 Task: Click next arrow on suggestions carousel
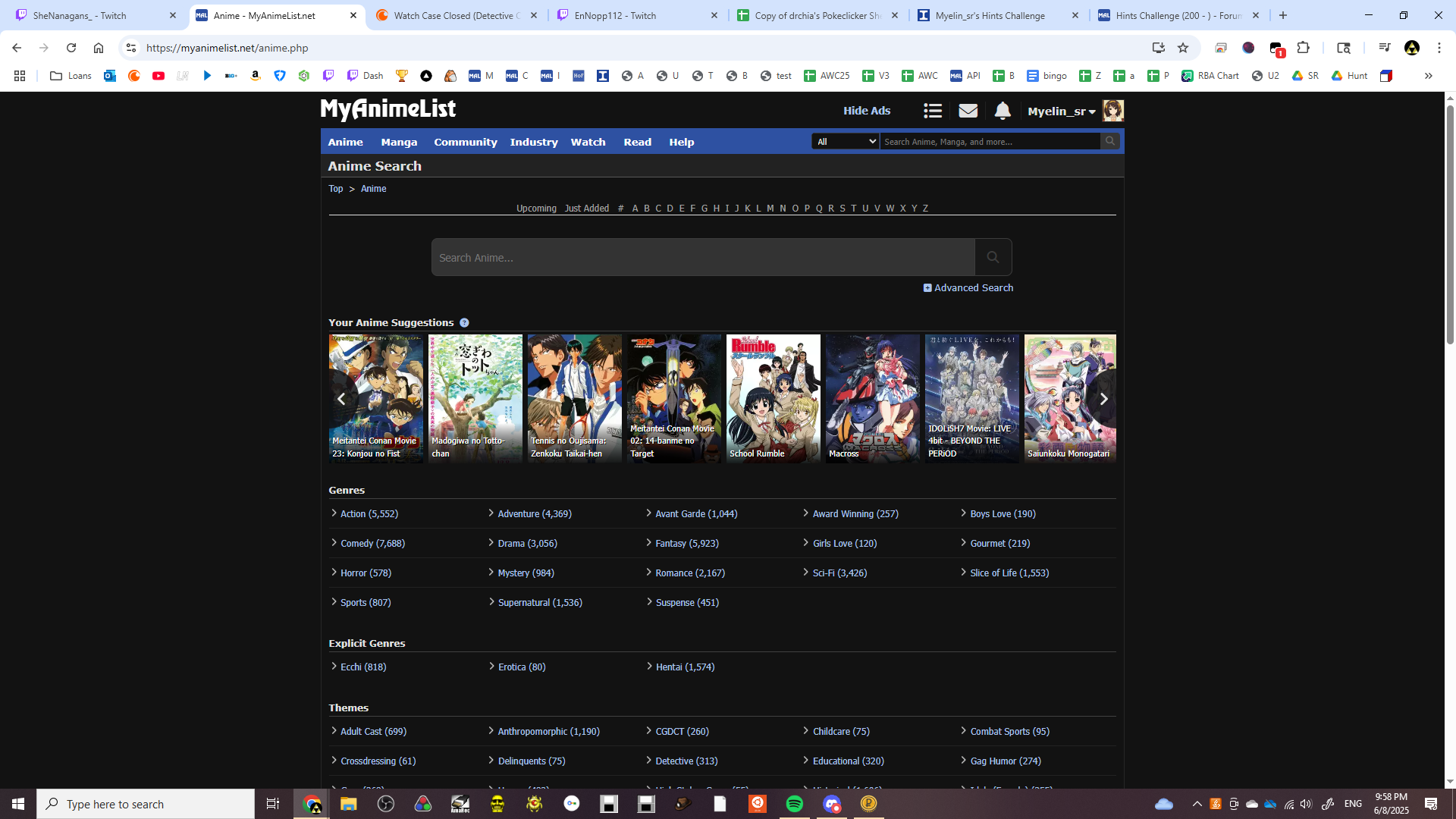[x=1103, y=399]
